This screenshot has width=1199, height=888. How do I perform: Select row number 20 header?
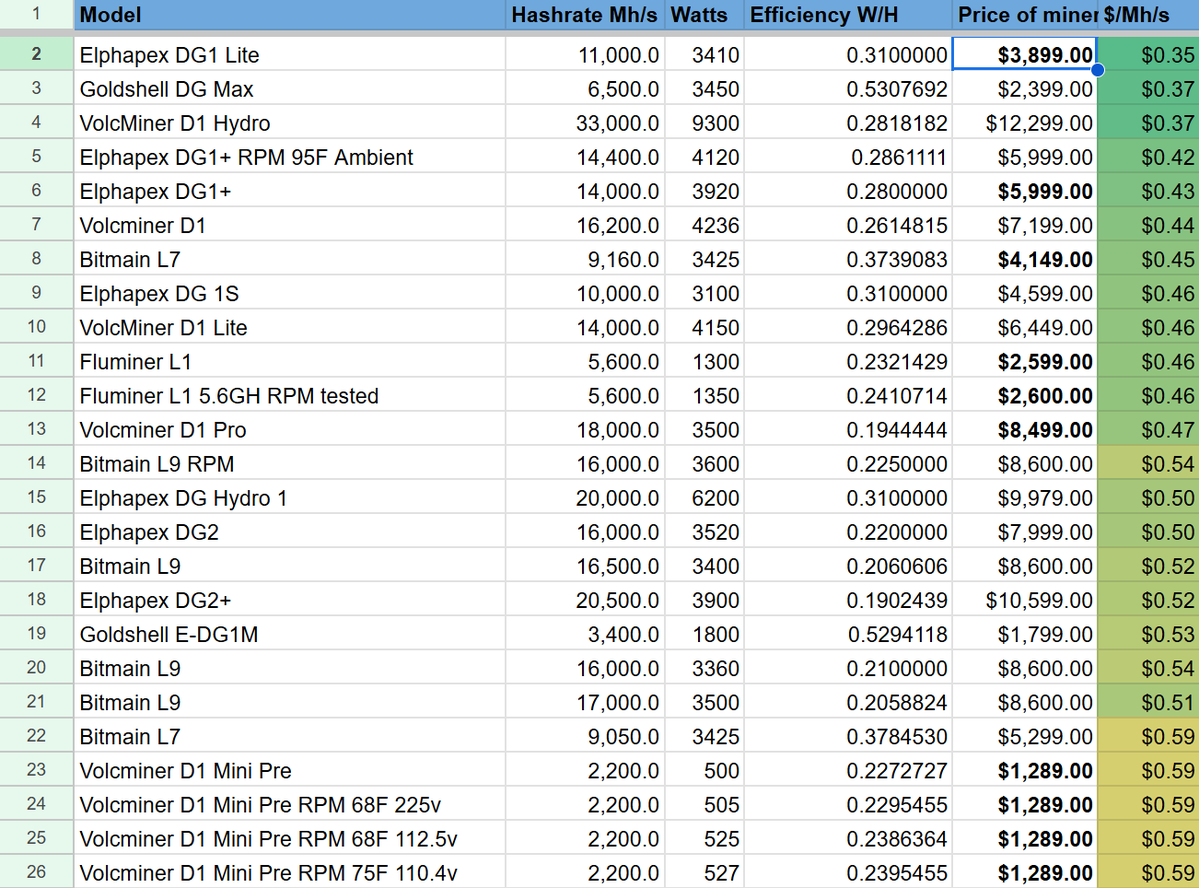(x=37, y=668)
